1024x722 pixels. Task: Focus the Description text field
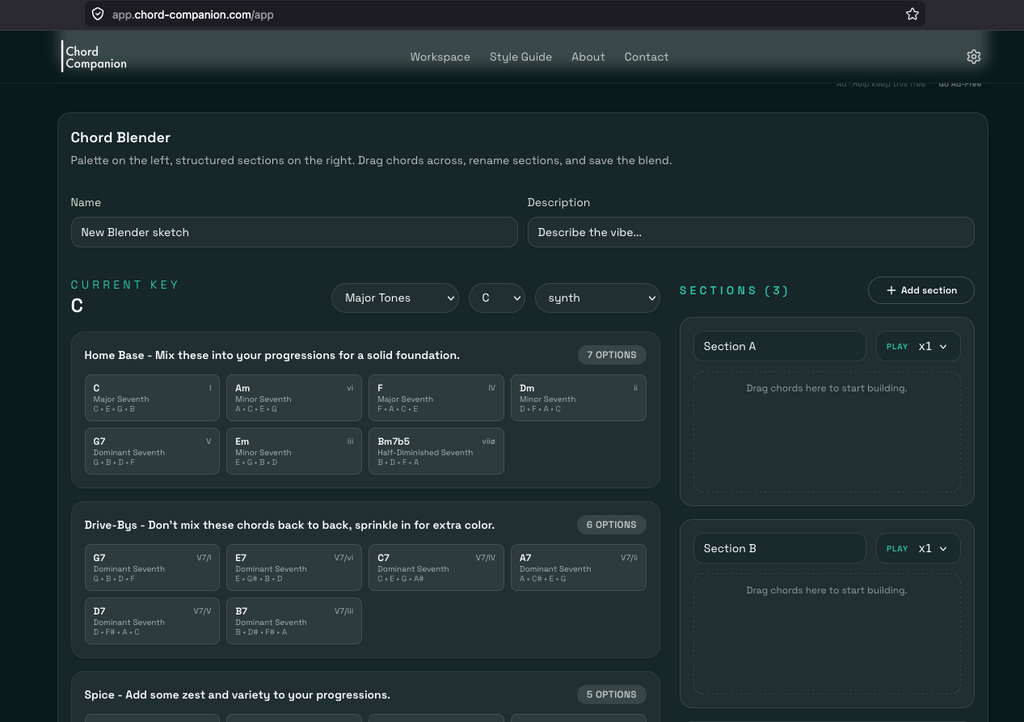pos(750,232)
